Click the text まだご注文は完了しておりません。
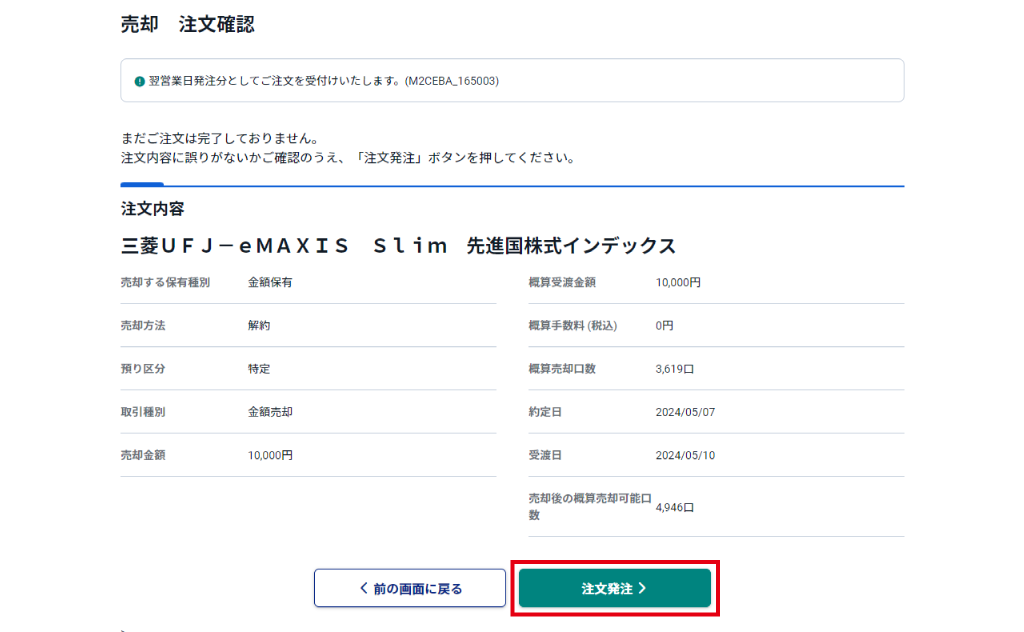1024x632 pixels. tap(221, 138)
